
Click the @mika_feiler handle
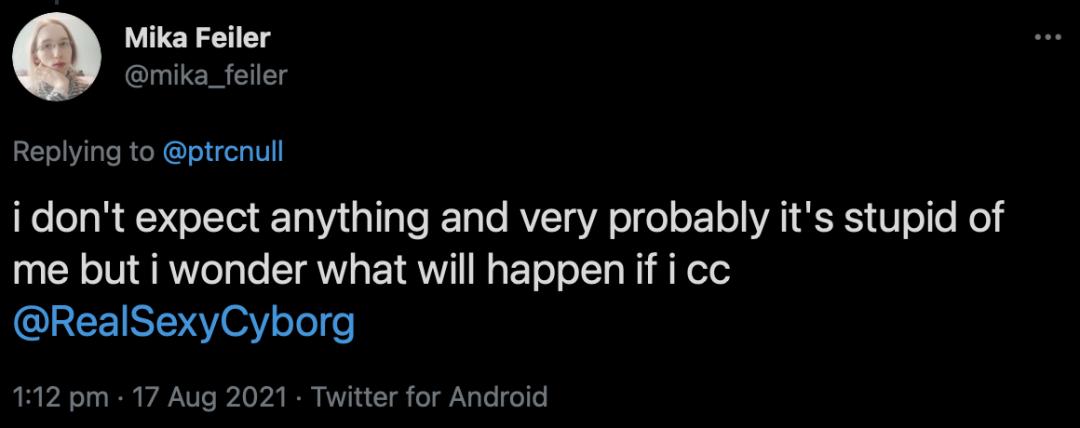(205, 73)
